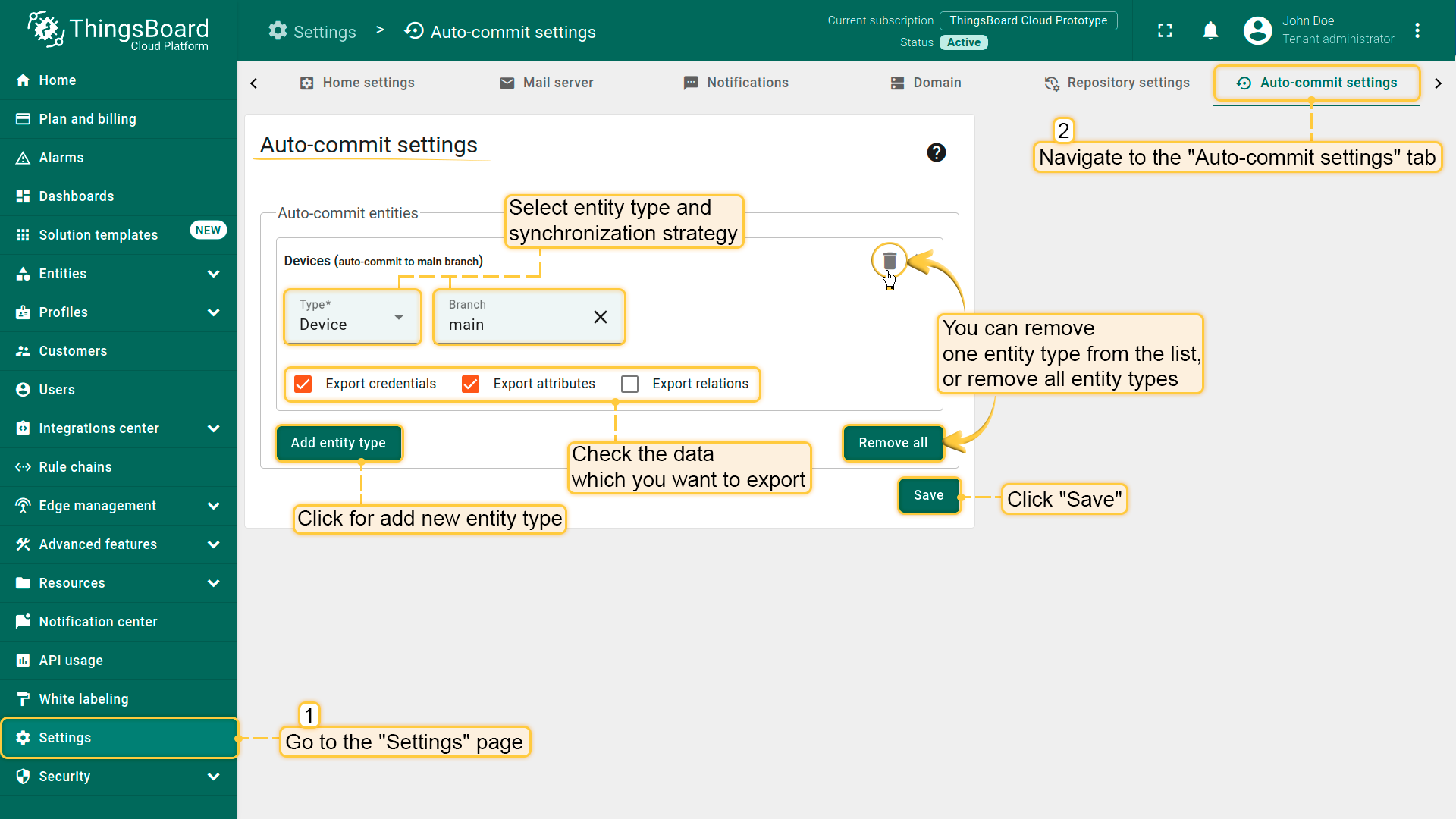Clear the Branch field with the X icon
This screenshot has height=819, width=1456.
tap(600, 317)
